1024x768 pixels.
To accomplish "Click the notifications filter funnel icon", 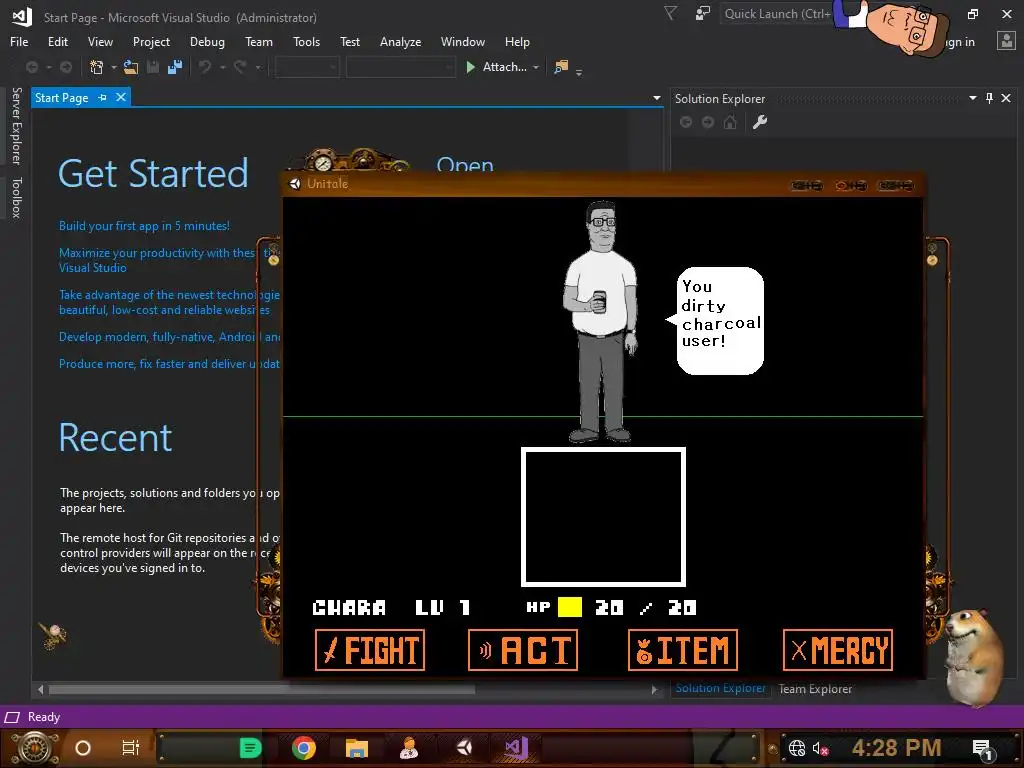I will tap(670, 13).
